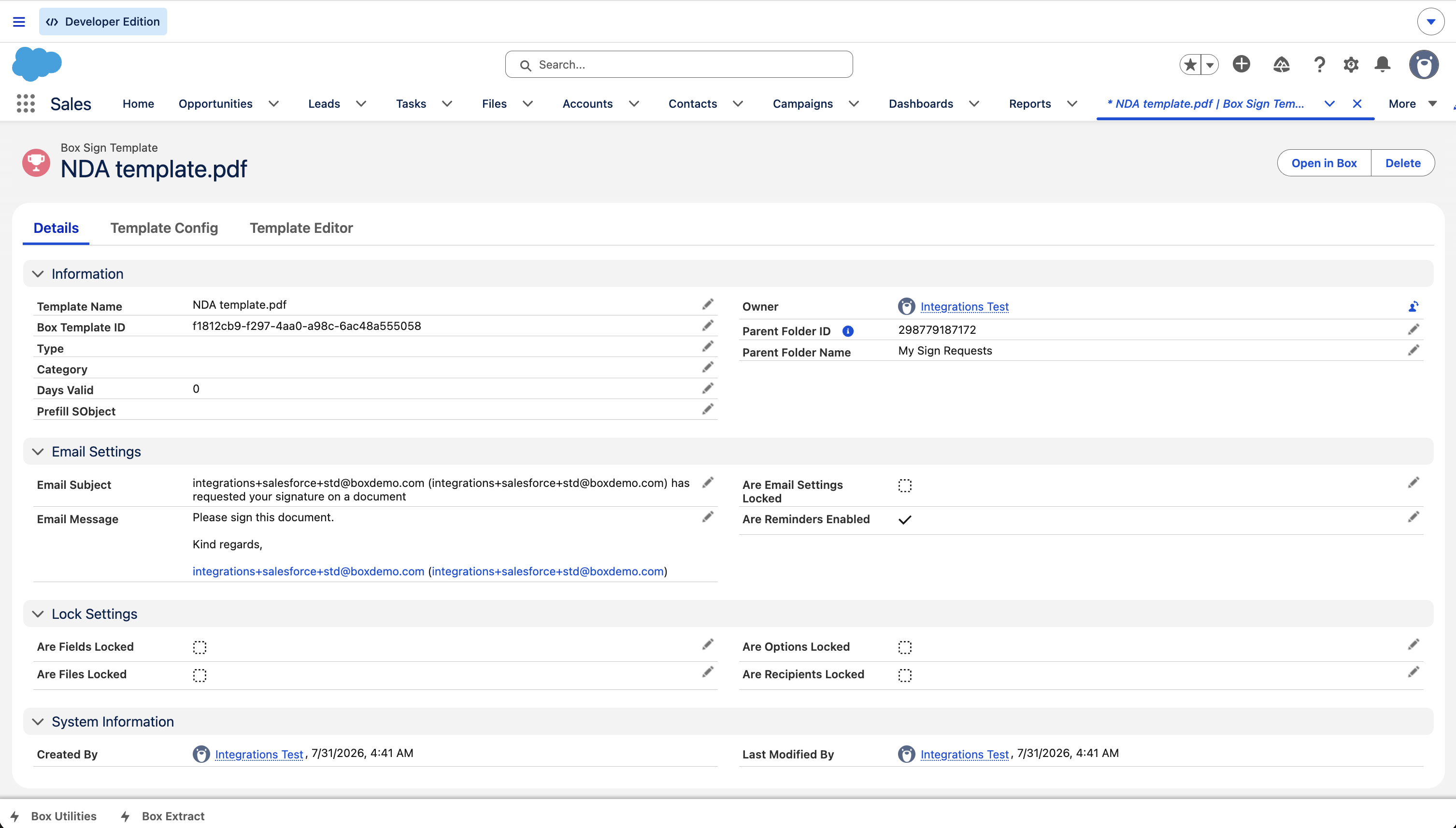The width and height of the screenshot is (1456, 828).
Task: Click the first email link in Email Message
Action: pos(308,571)
